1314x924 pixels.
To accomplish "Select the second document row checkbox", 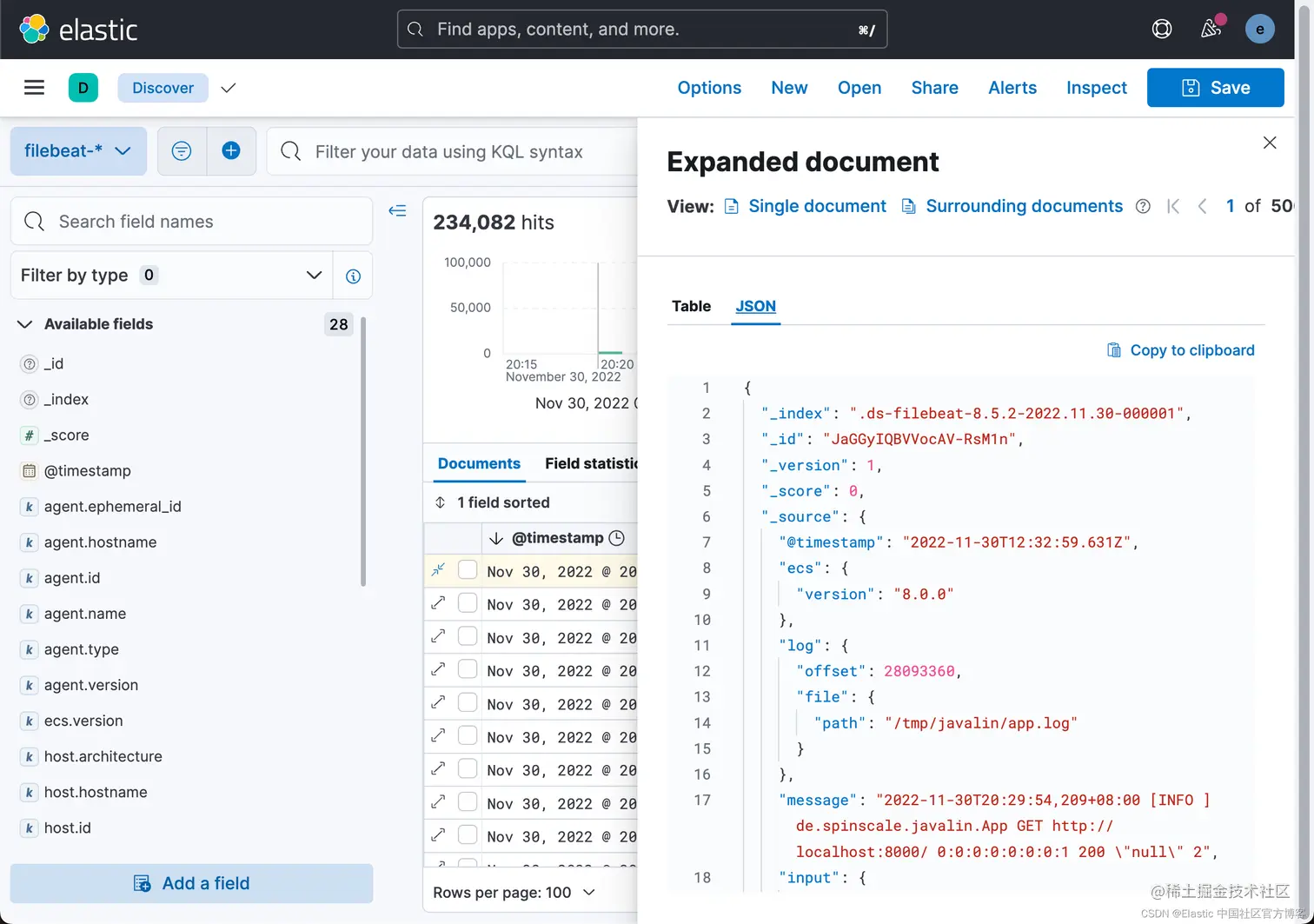I will point(468,602).
